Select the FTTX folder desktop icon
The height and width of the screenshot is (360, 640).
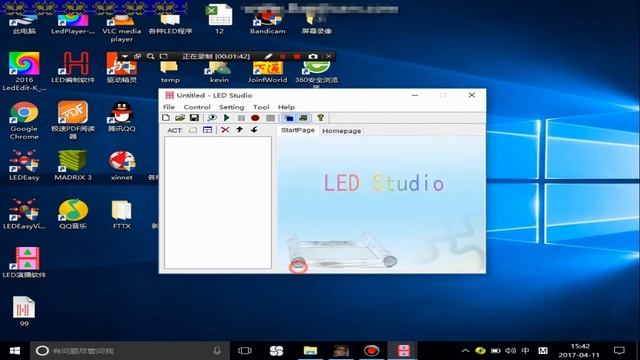click(x=122, y=214)
